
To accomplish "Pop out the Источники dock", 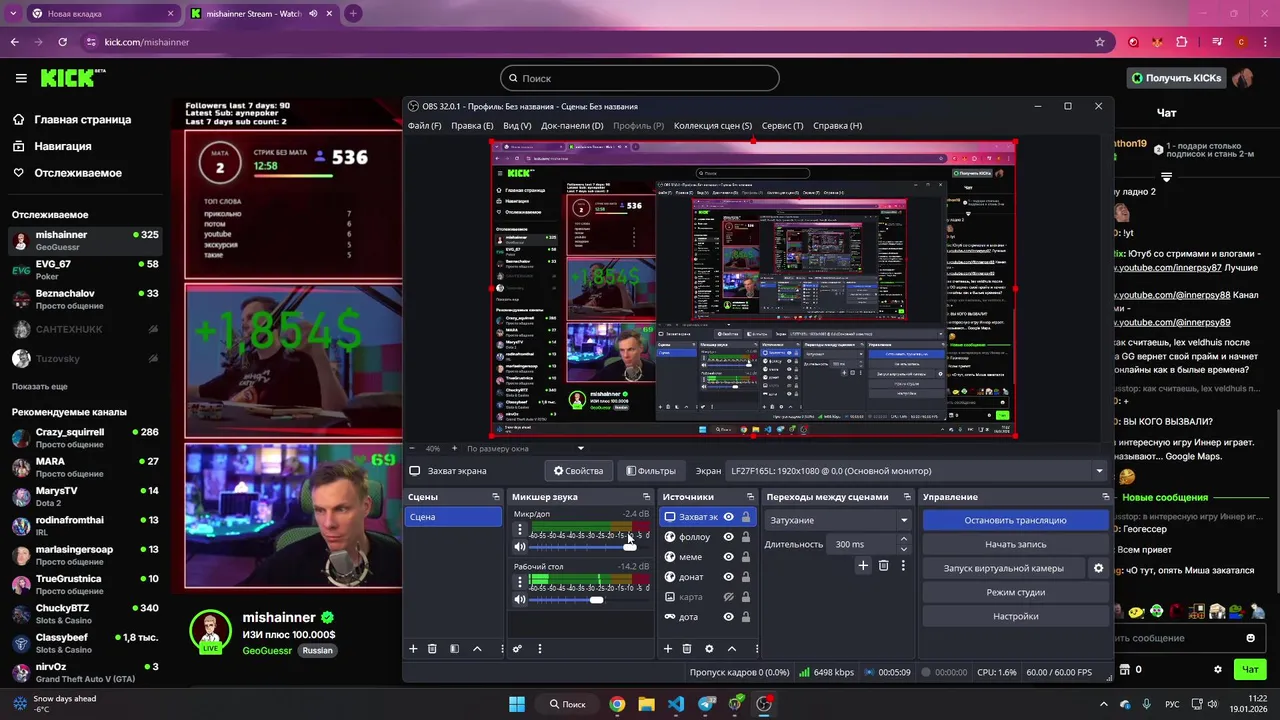I will click(750, 497).
